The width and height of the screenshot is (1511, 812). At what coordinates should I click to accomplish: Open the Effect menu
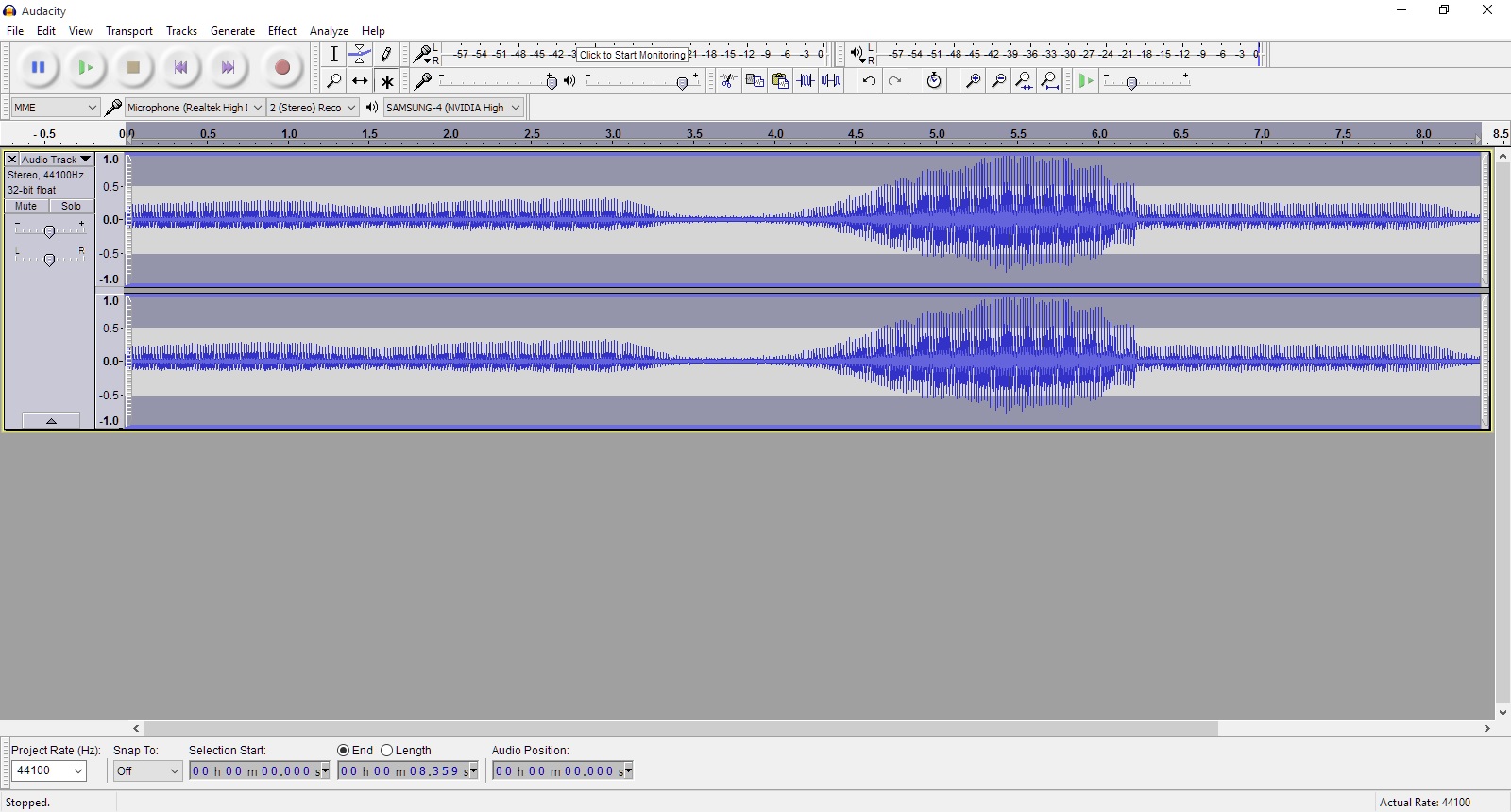pyautogui.click(x=281, y=31)
